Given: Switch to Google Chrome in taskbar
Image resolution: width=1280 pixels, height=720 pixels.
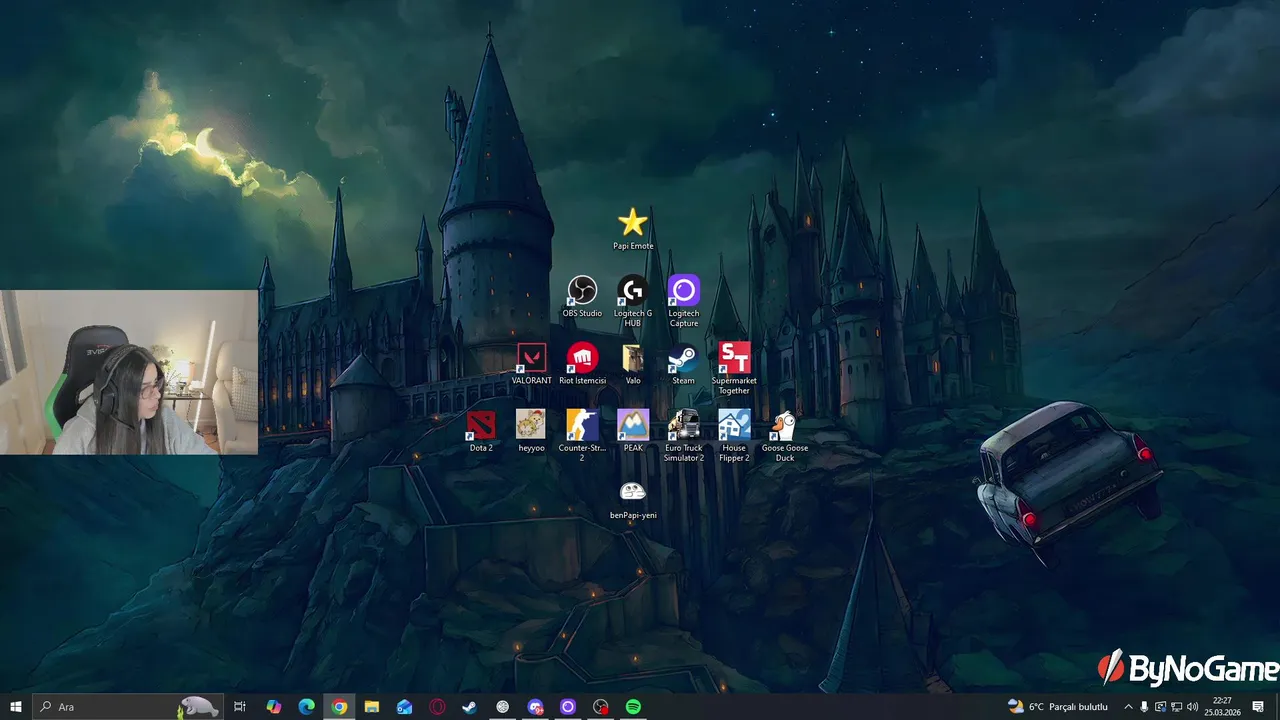Looking at the screenshot, I should coord(340,707).
